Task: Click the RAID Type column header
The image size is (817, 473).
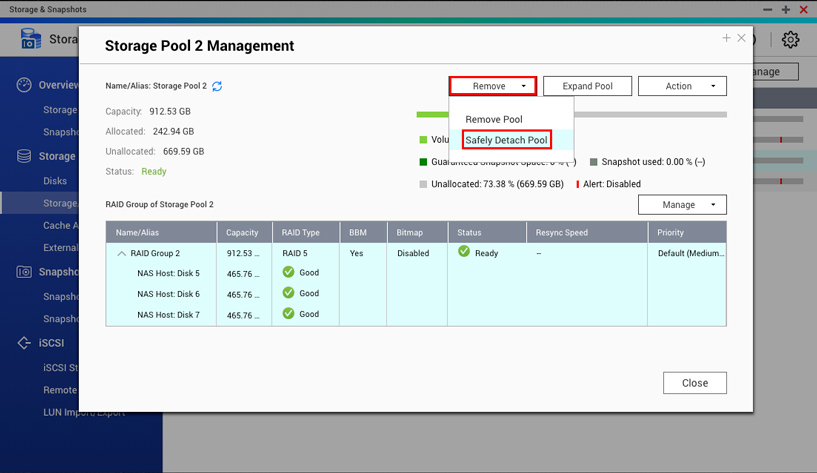Action: tap(306, 232)
